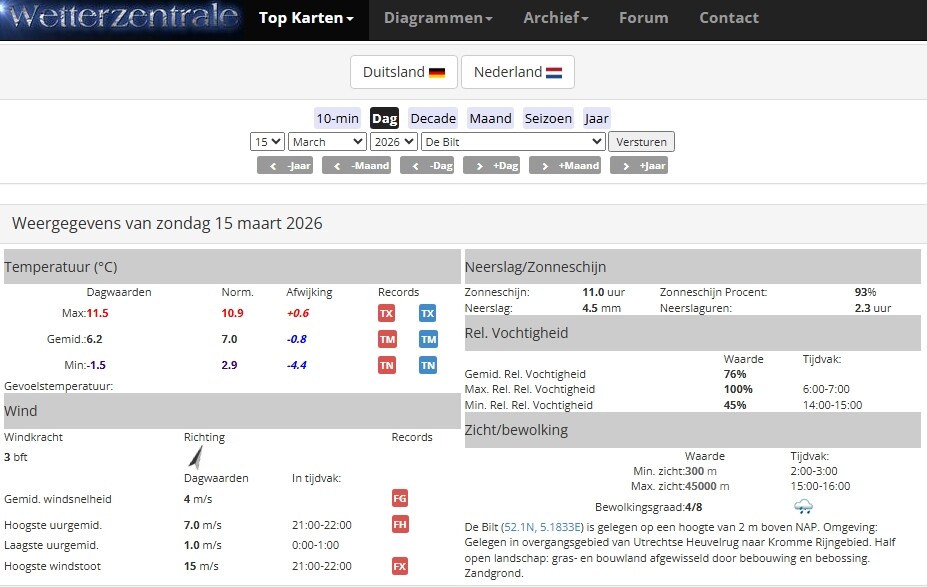Click the FH highest hourly wind record icon
This screenshot has height=587, width=927.
click(400, 524)
